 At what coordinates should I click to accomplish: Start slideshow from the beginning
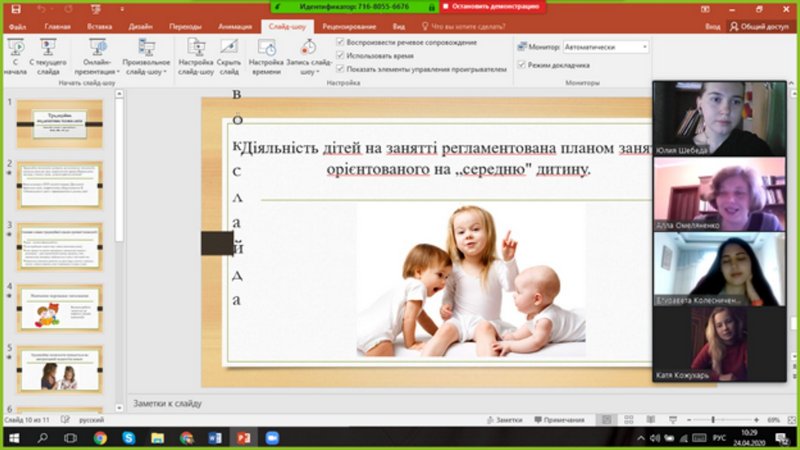coord(15,56)
